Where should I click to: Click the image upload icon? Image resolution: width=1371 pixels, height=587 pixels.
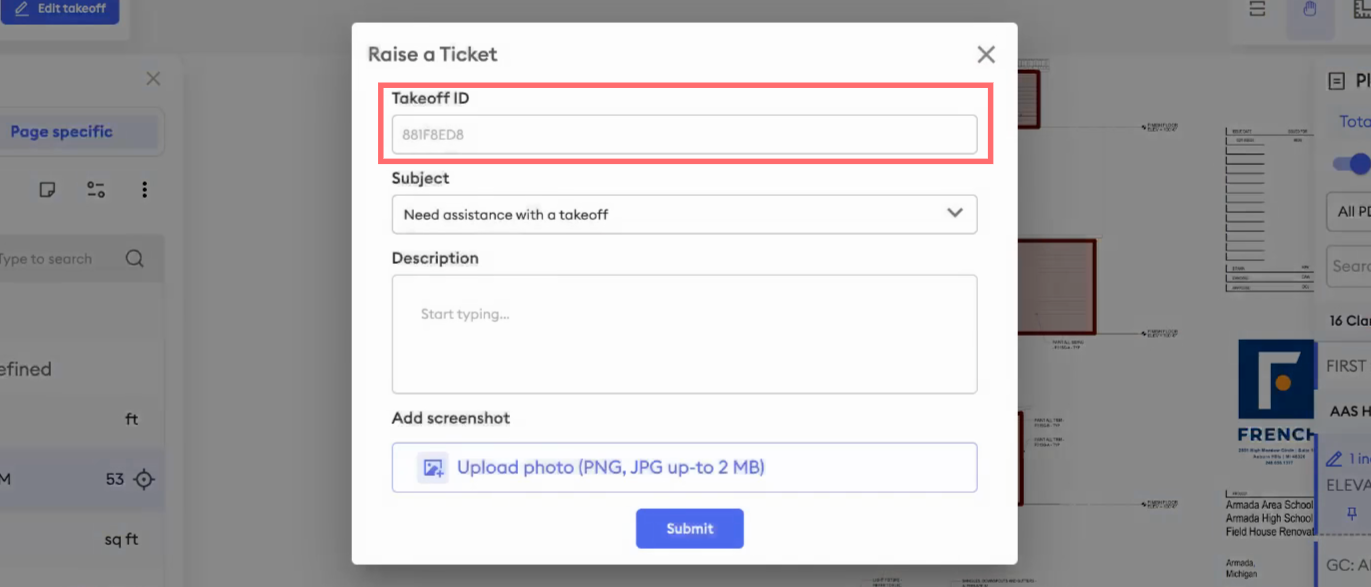[x=433, y=467]
